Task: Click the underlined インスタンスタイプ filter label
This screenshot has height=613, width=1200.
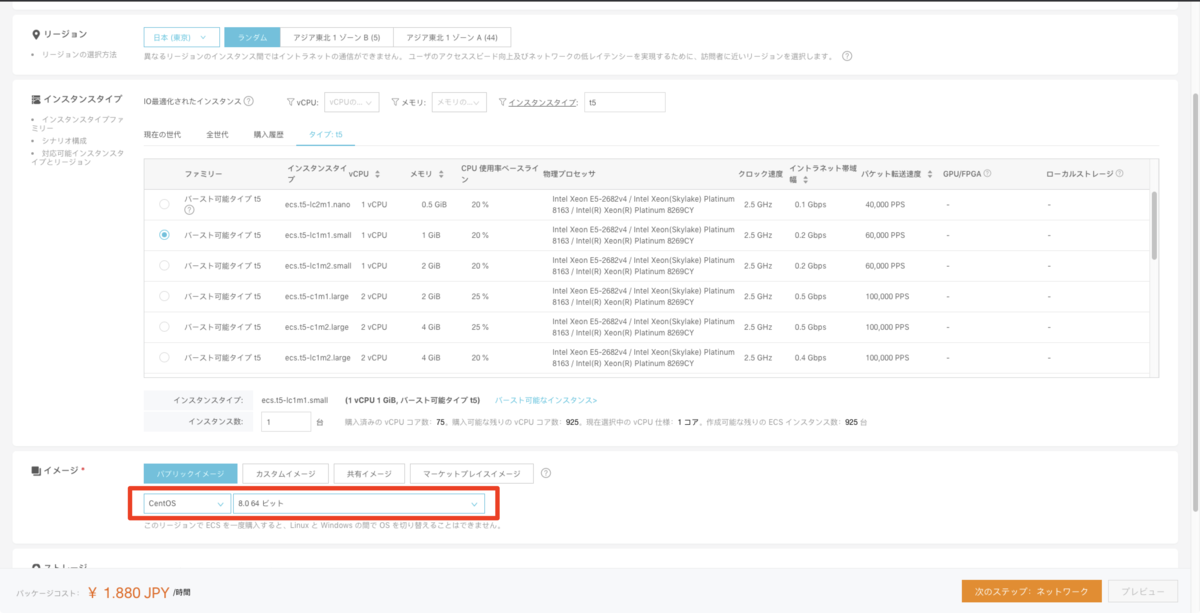Action: [x=543, y=102]
